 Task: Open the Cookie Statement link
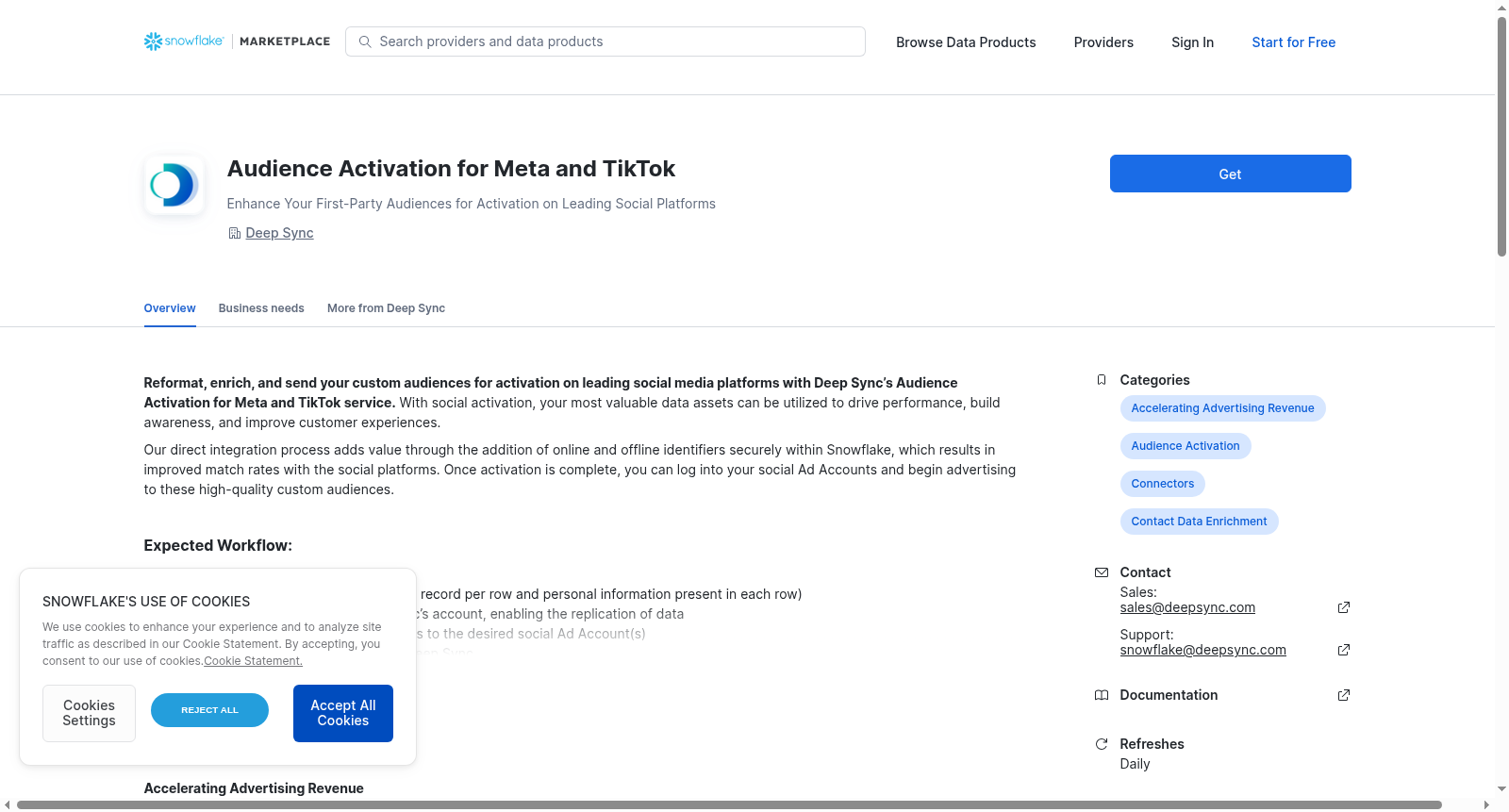[x=253, y=661]
